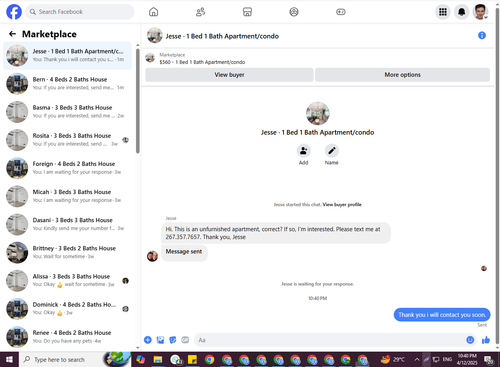Select Bern - 4 Beds 2 Baths House chat
Image resolution: width=500 pixels, height=367 pixels.
tap(67, 84)
